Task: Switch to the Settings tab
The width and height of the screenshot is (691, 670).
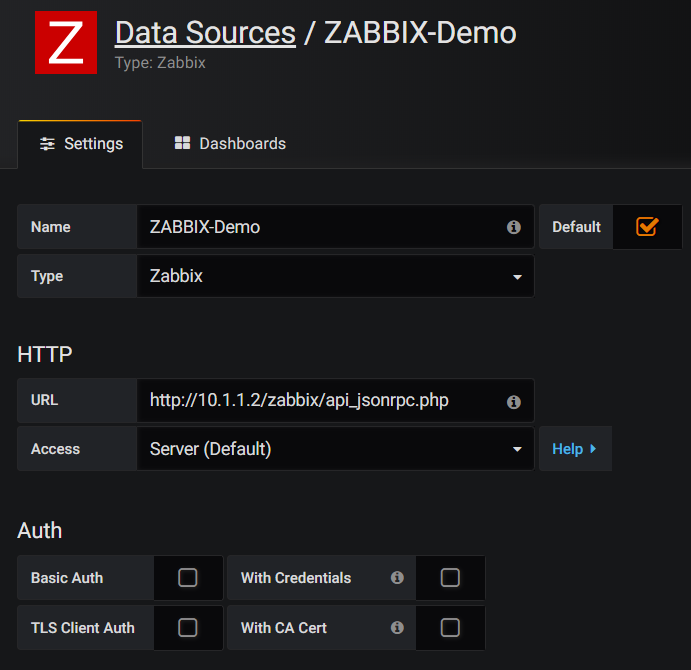Action: click(x=80, y=144)
